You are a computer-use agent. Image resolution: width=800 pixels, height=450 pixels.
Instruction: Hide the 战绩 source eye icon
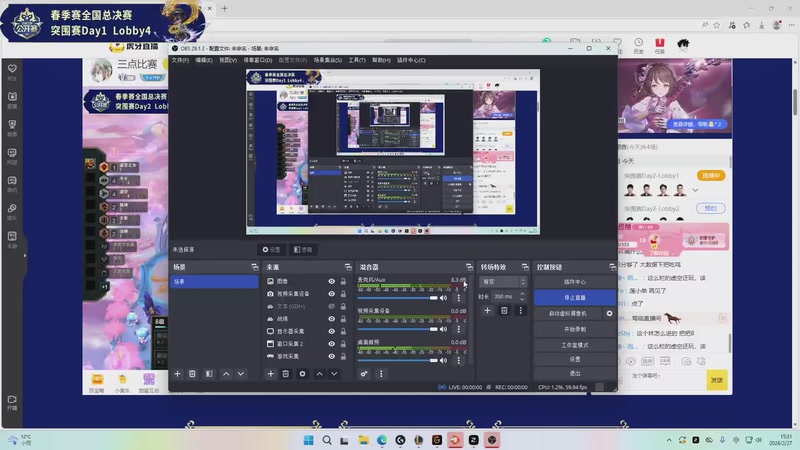click(x=332, y=319)
